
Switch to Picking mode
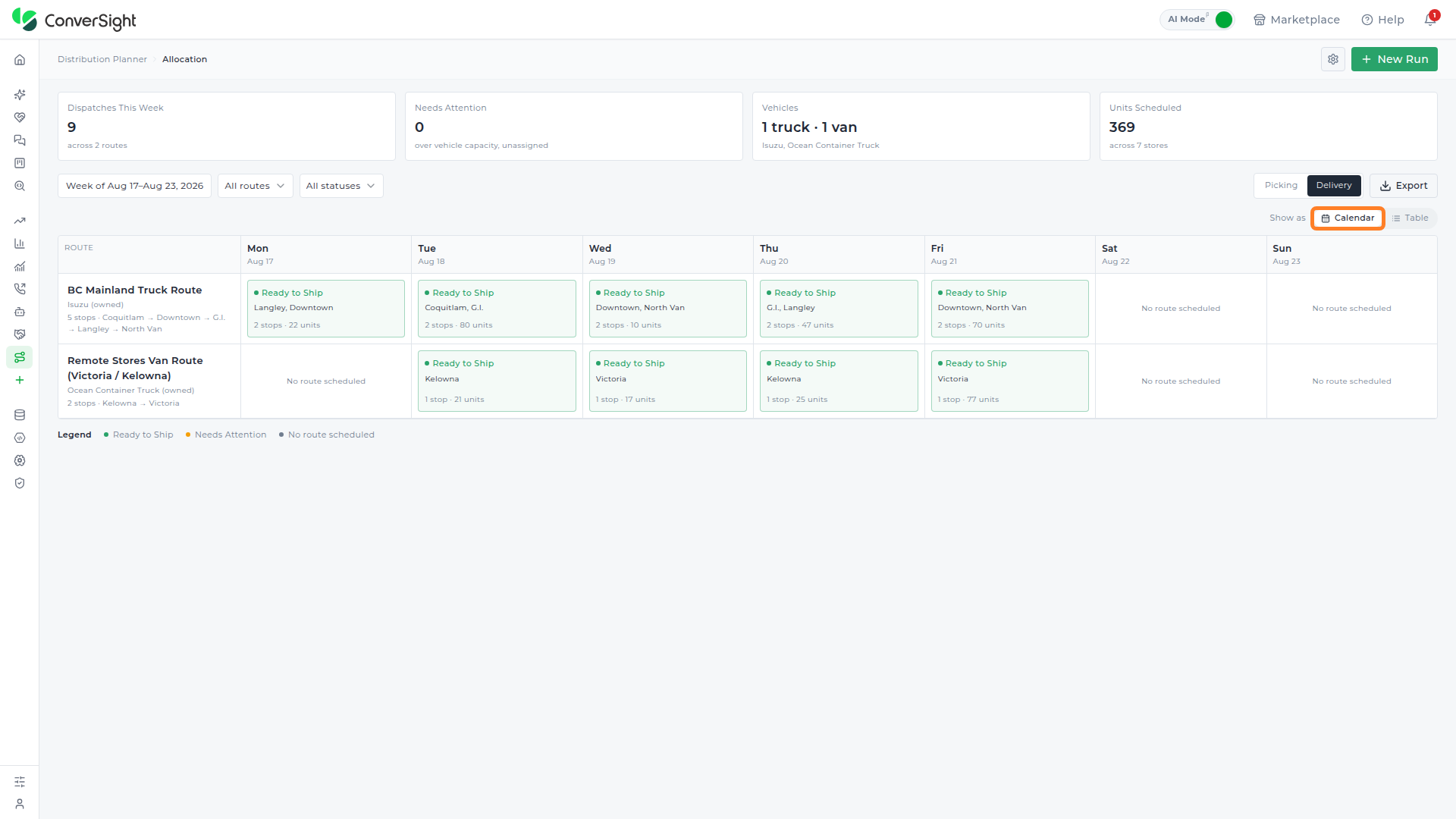(1281, 186)
